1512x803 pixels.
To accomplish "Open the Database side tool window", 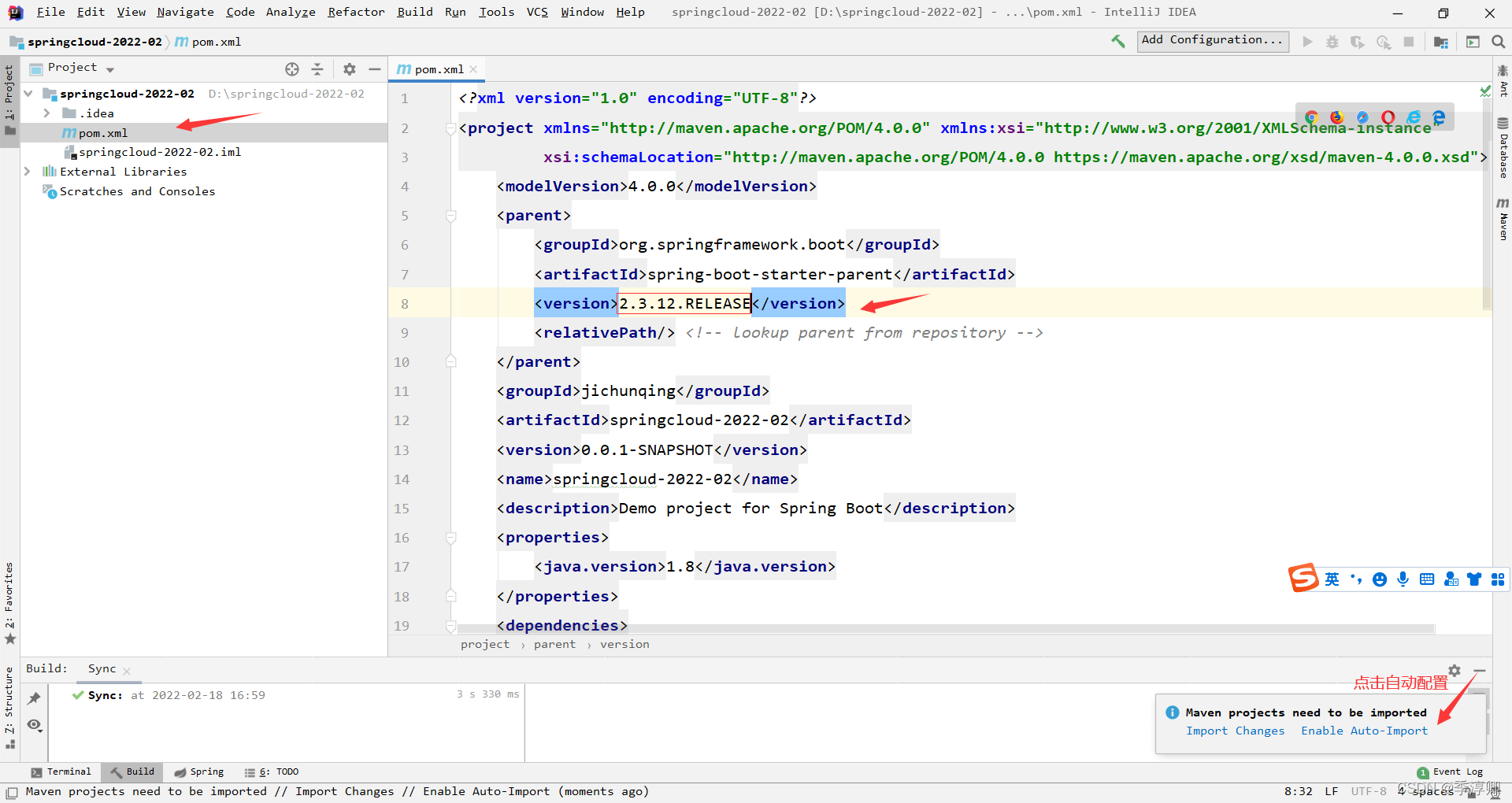I will (1503, 148).
